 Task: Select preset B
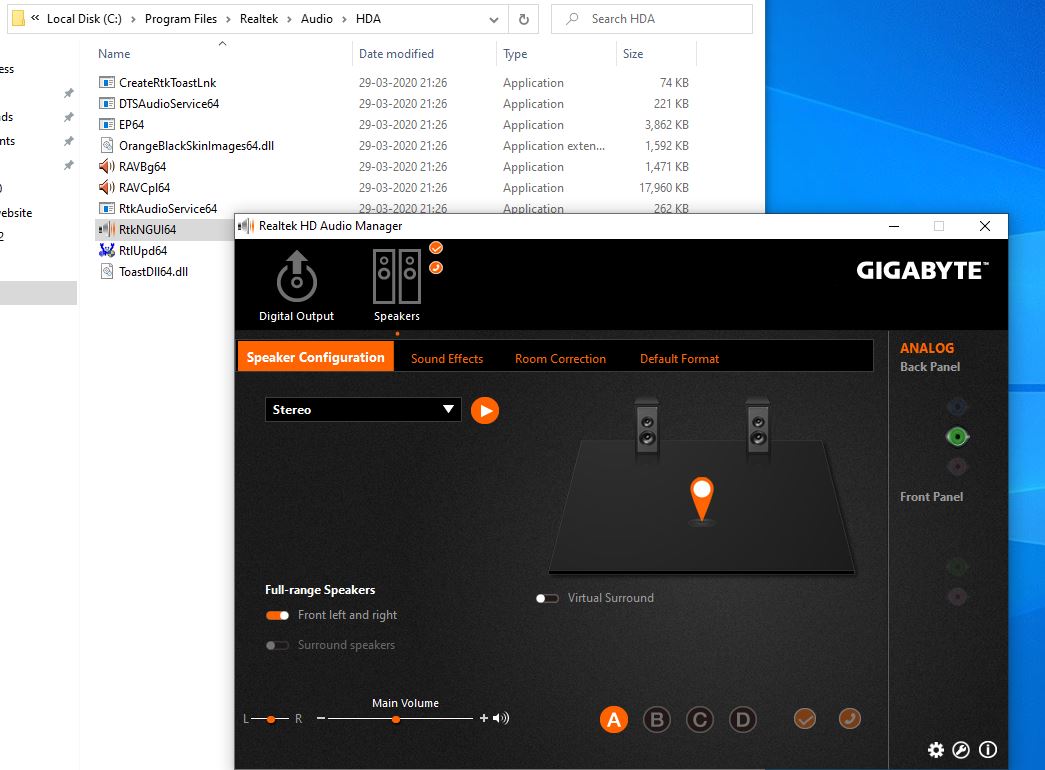coord(656,719)
